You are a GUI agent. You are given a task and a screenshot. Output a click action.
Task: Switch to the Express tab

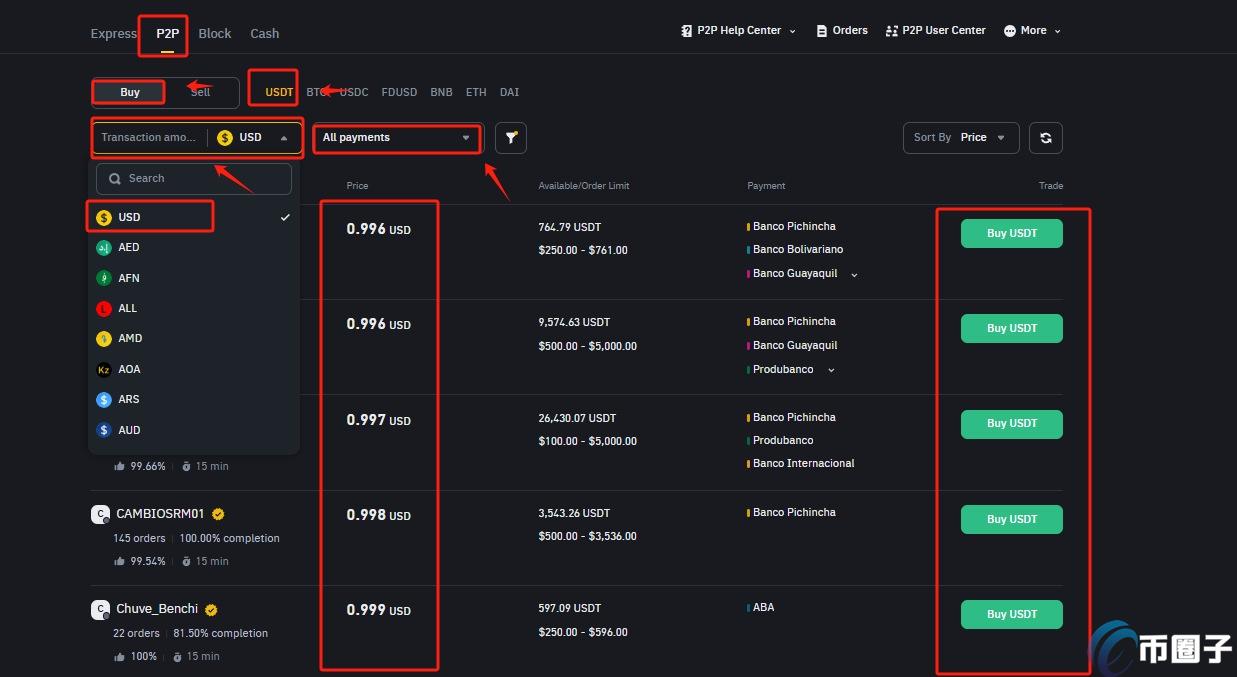pos(113,34)
